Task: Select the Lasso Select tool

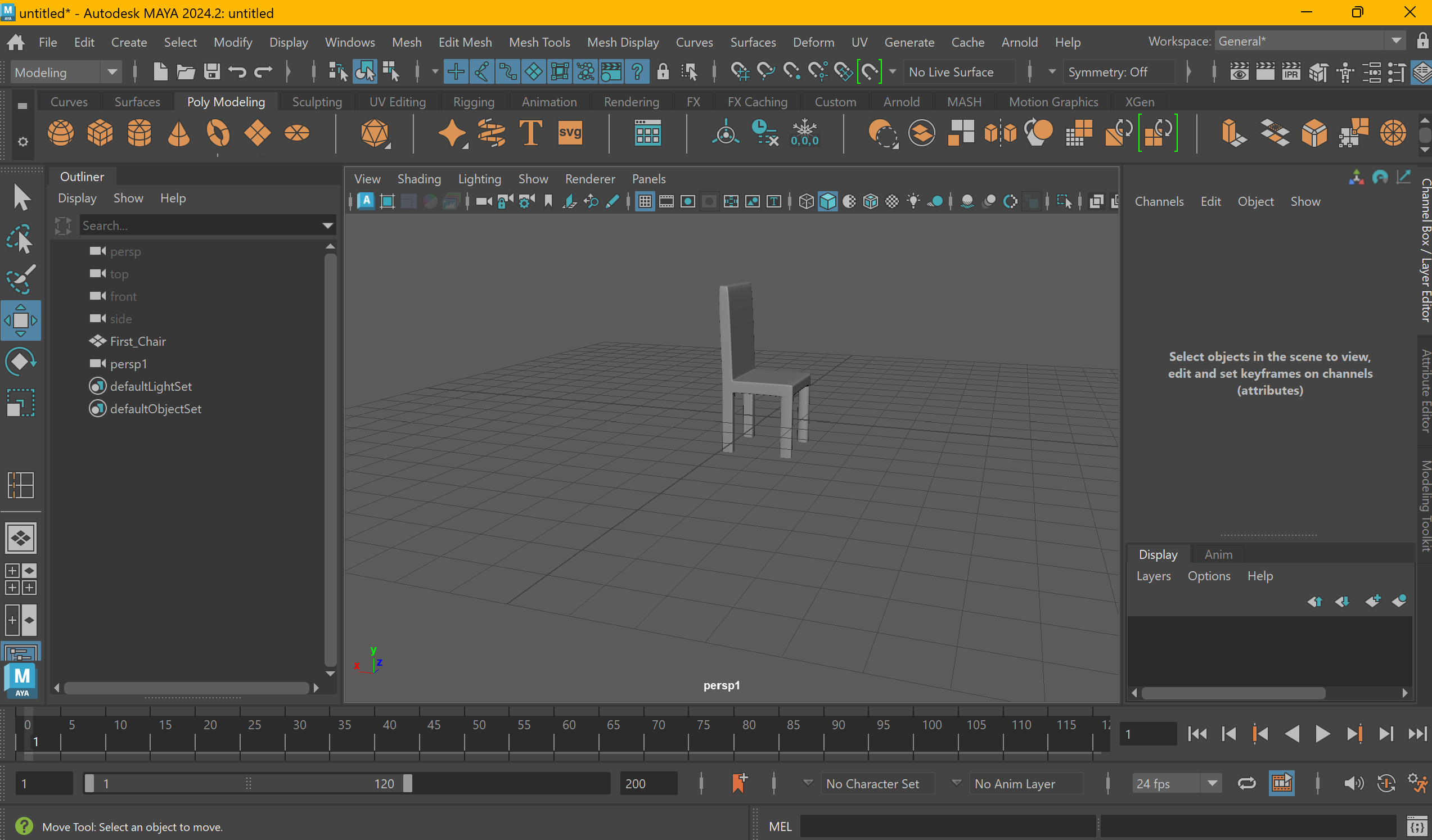Action: coord(20,239)
